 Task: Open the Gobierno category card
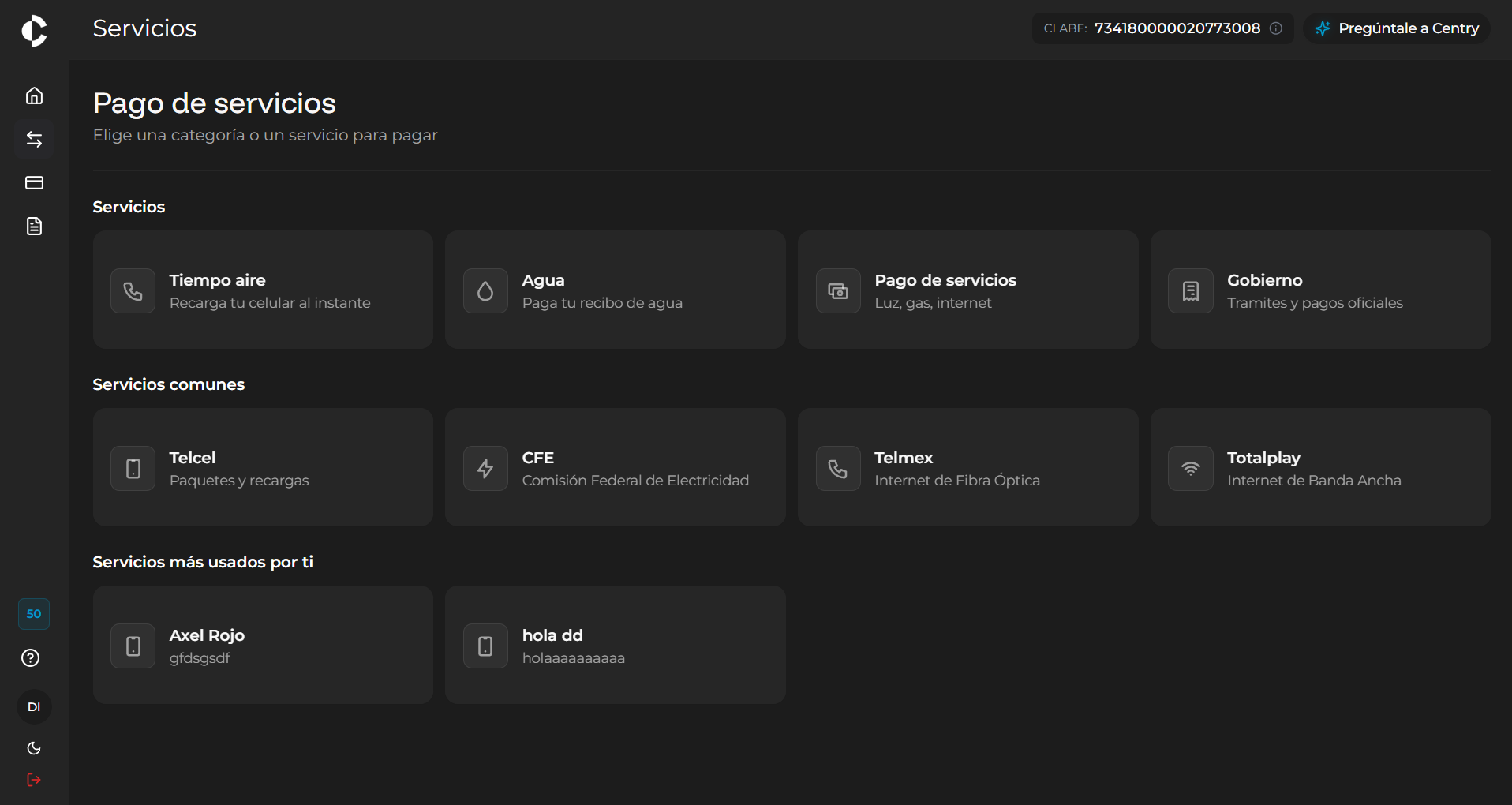tap(1321, 290)
